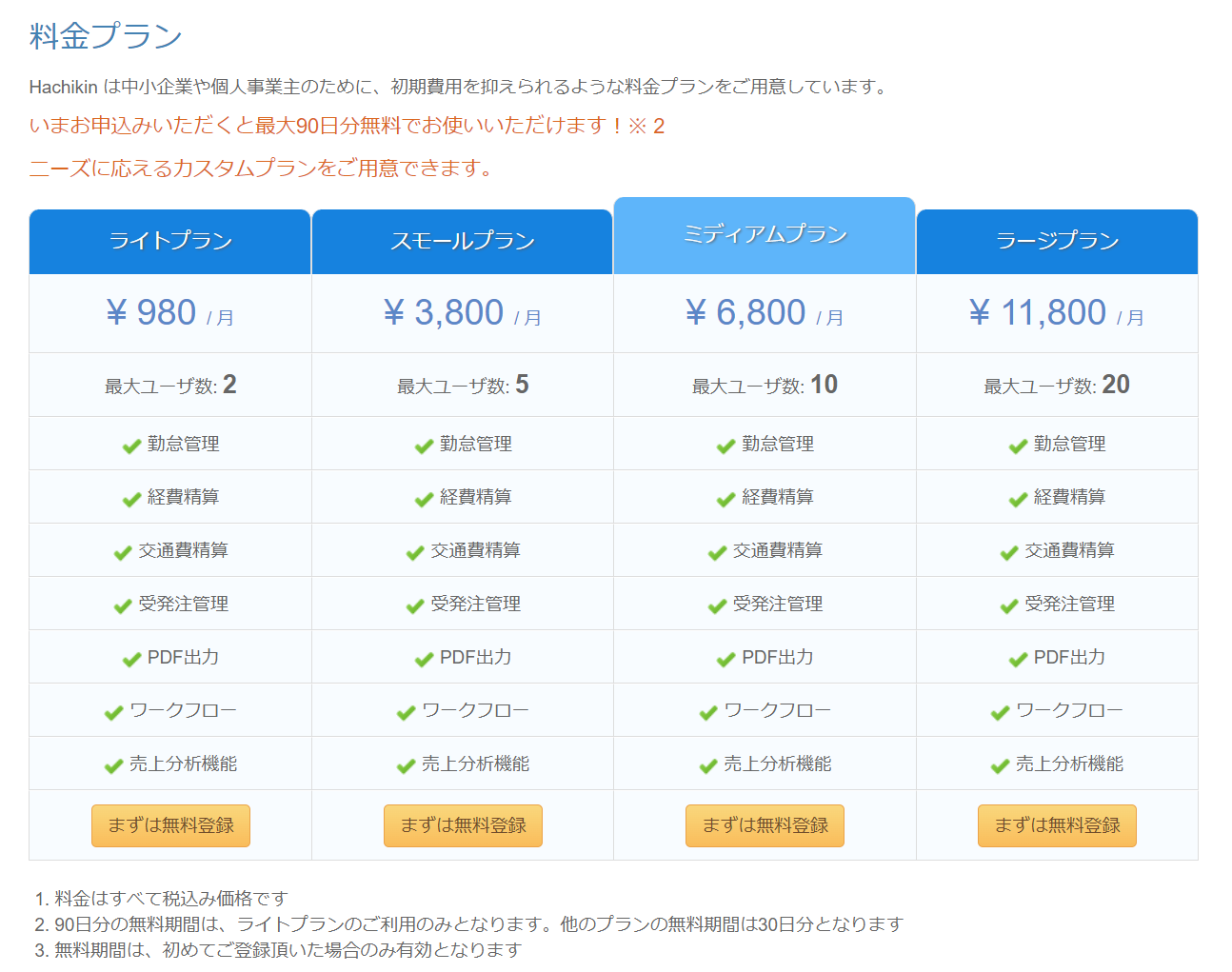Viewport: 1232px width, 972px height.
Task: Click the 売上分析機能 checkmark in ラージプラン
Action: pos(1000,765)
